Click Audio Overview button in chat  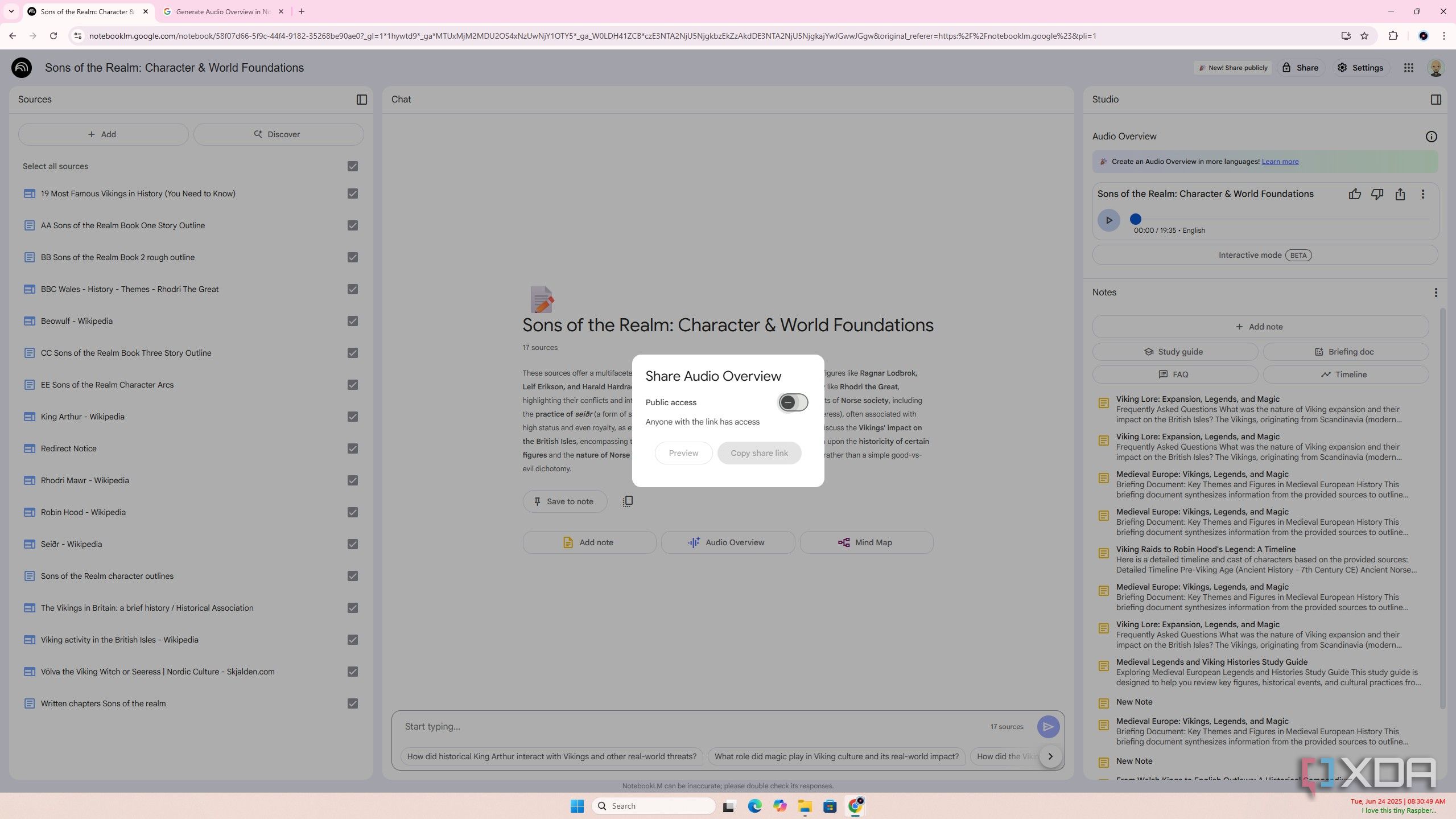[728, 542]
